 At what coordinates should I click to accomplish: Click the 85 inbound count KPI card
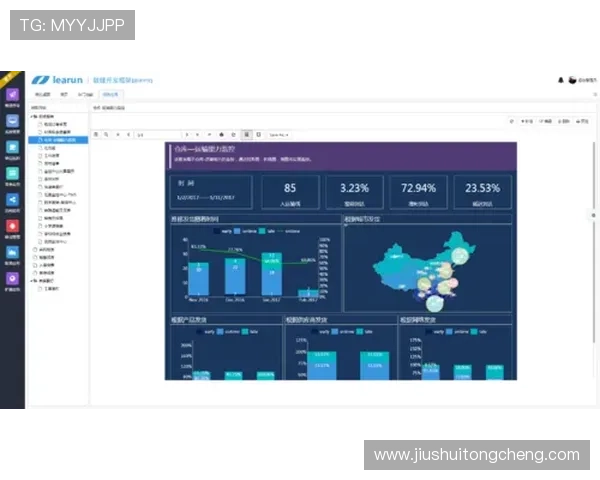click(290, 192)
